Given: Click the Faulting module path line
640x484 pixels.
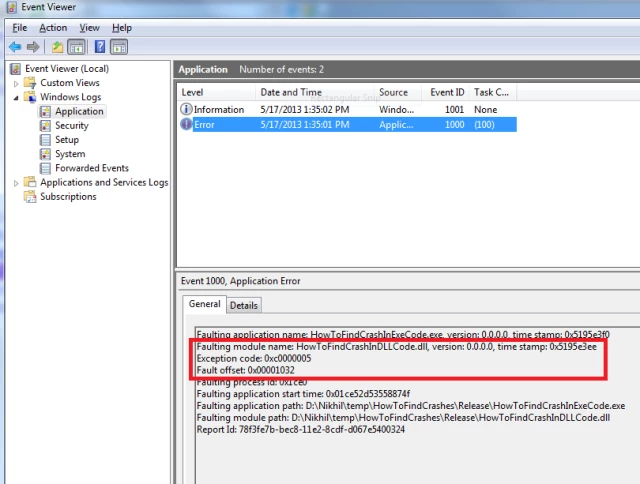Looking at the screenshot, I should tap(403, 417).
